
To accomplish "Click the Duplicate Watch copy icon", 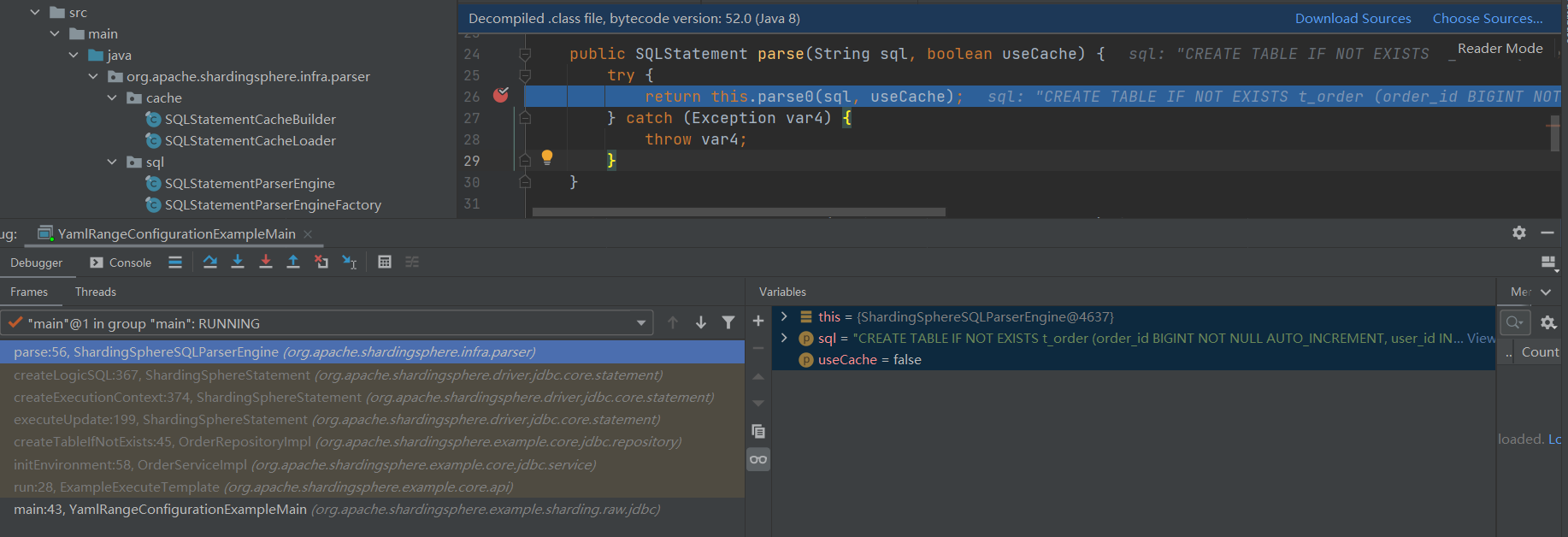I will pyautogui.click(x=758, y=432).
